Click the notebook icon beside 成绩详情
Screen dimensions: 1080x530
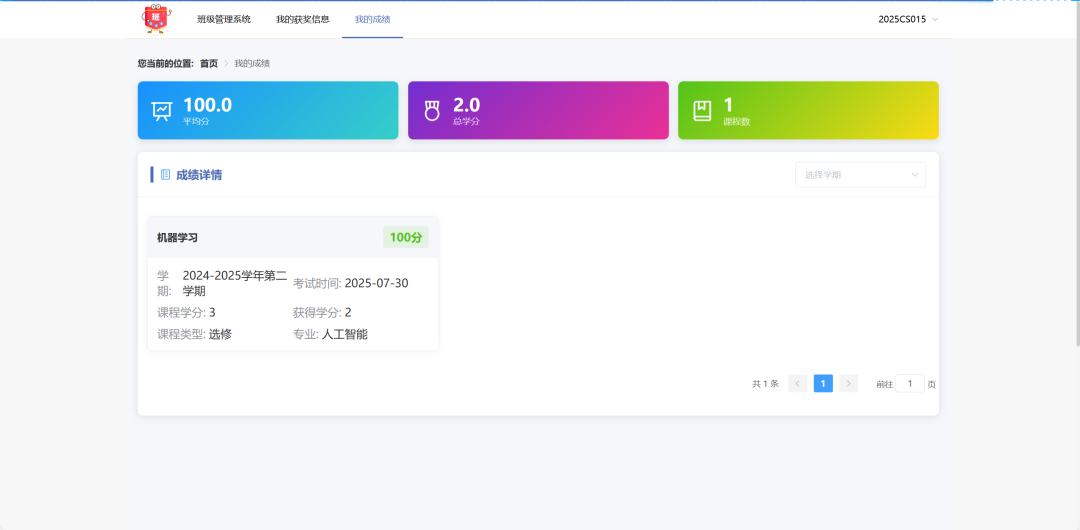(165, 175)
